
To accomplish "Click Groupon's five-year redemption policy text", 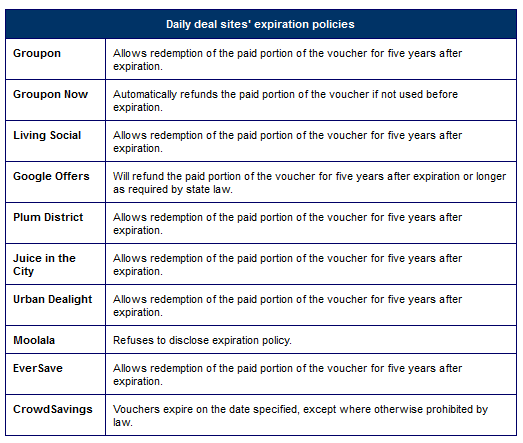I will click(288, 60).
